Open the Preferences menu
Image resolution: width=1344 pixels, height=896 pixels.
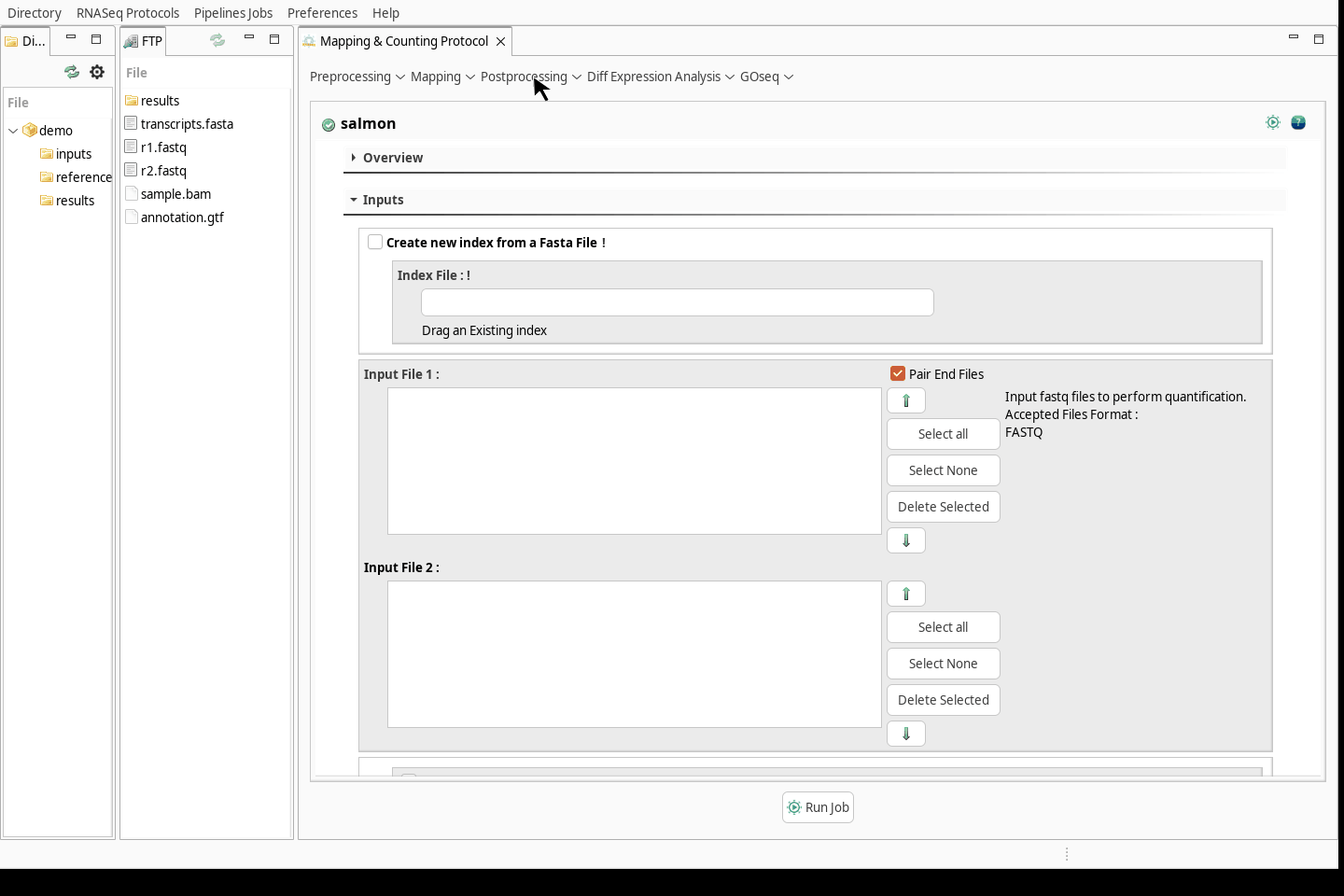(322, 13)
